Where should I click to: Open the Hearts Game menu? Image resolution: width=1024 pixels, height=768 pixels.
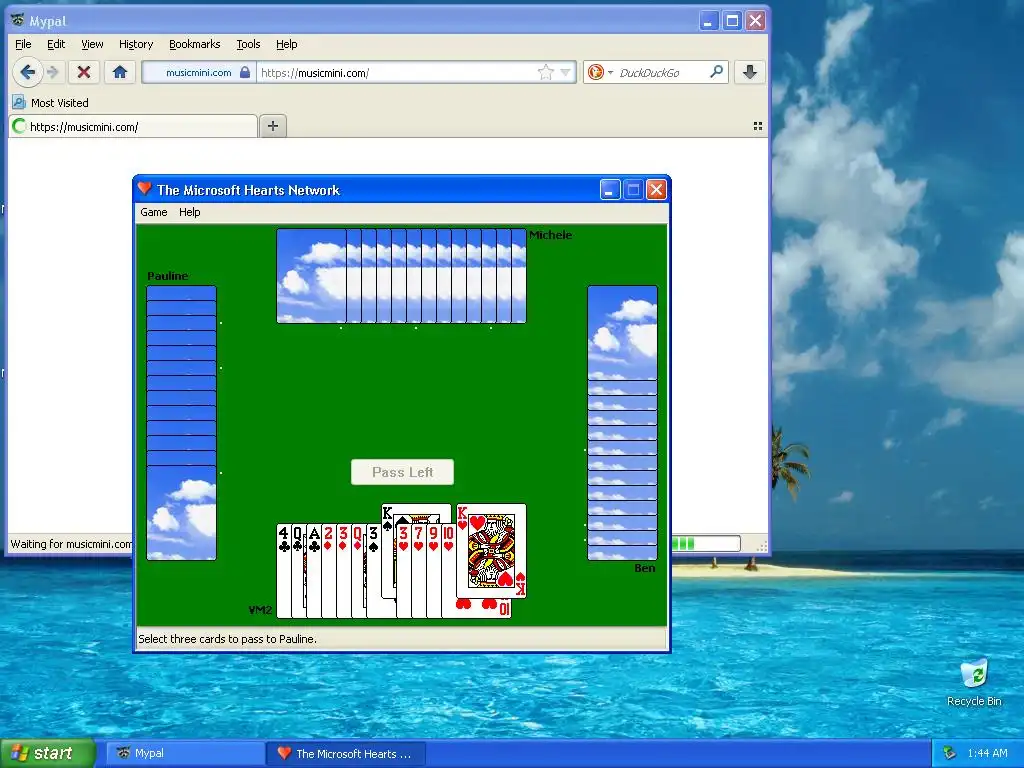point(153,212)
